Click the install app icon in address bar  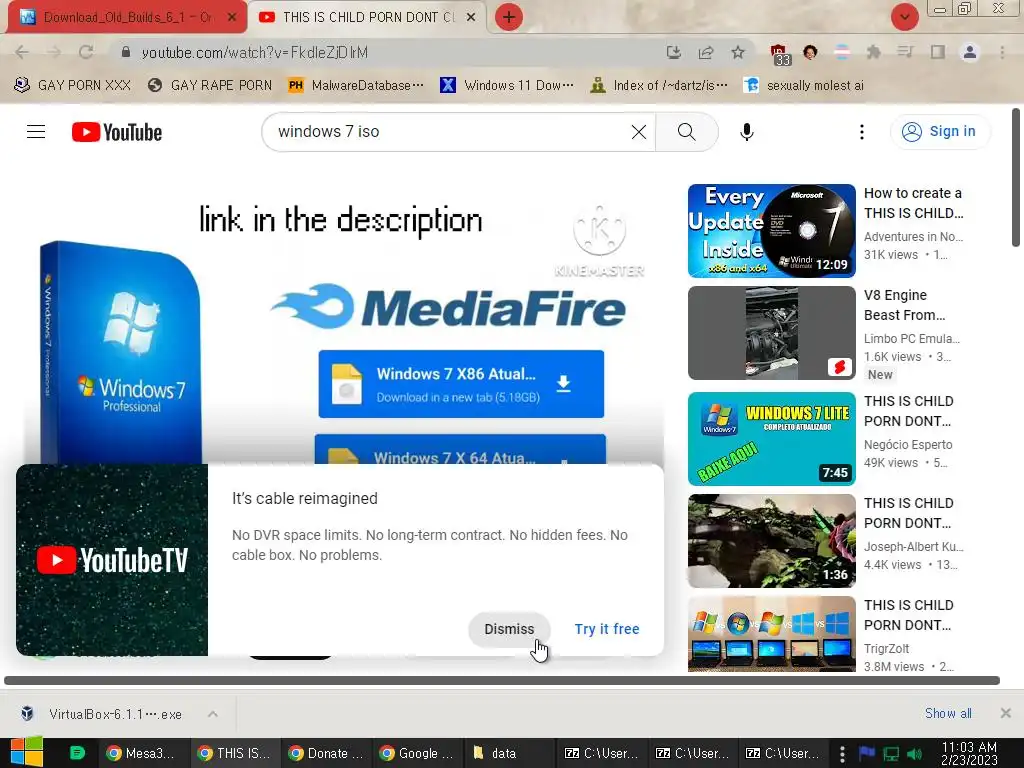tap(673, 52)
